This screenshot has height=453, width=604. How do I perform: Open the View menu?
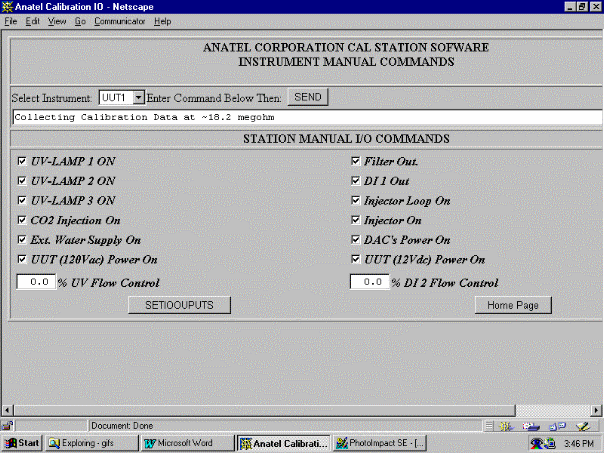57,22
